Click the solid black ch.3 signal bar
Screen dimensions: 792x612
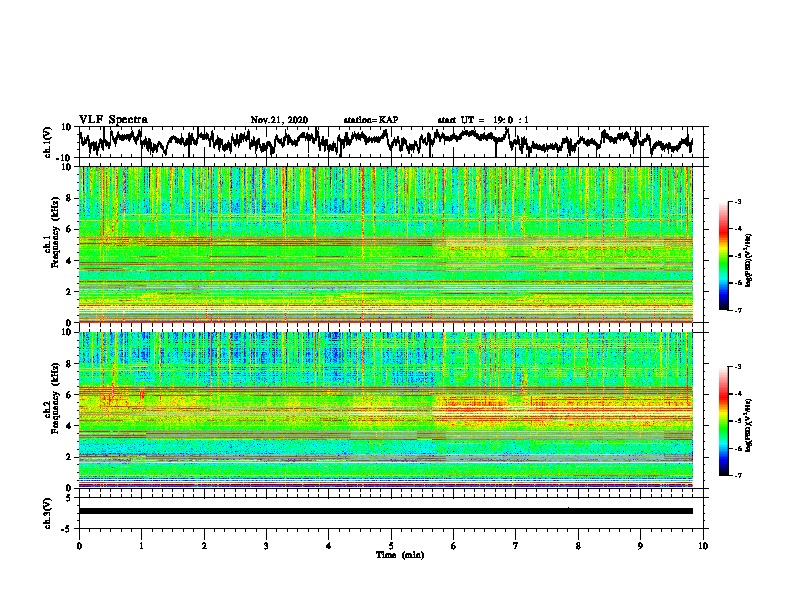(x=385, y=511)
